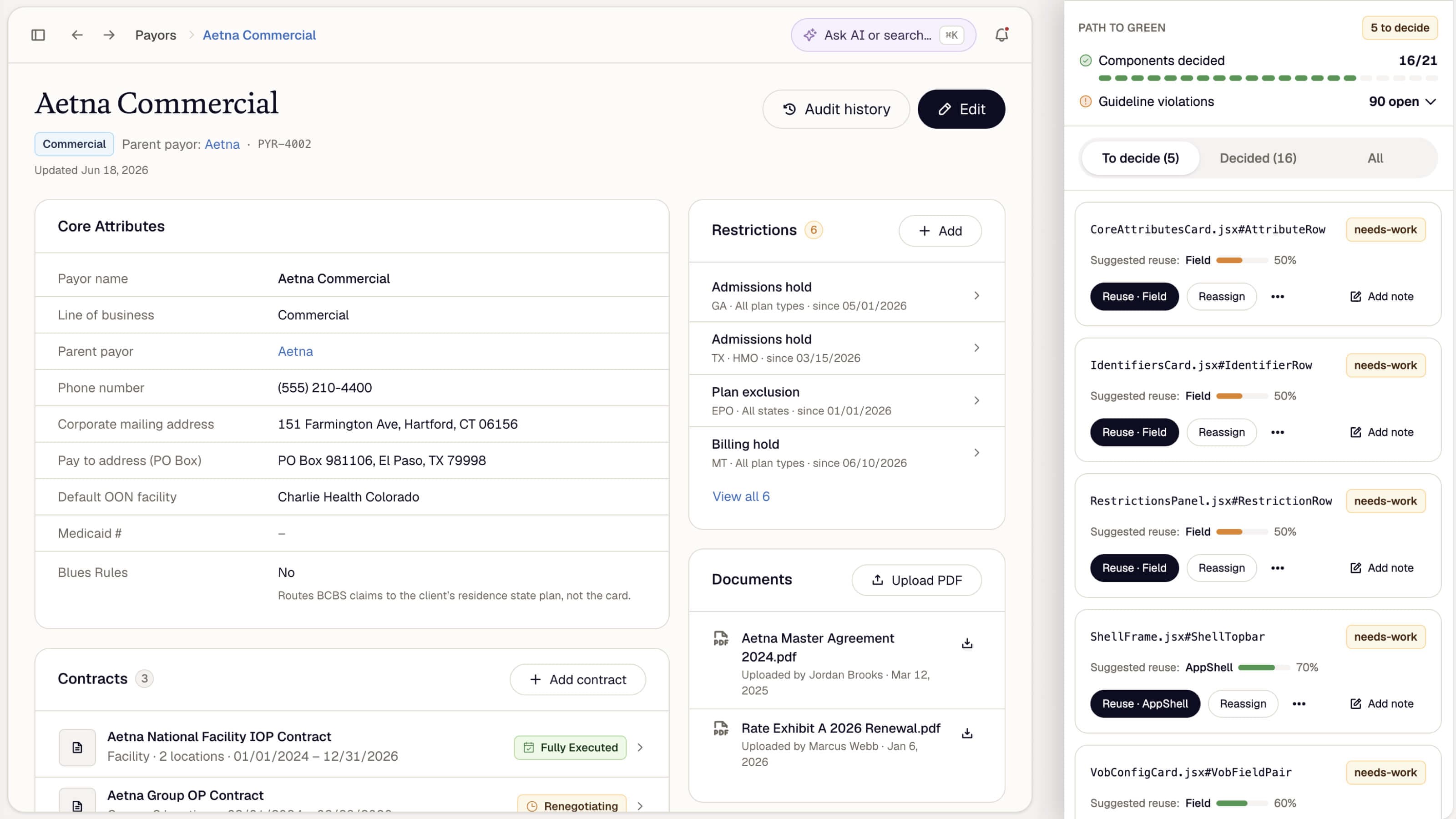This screenshot has height=819, width=1456.
Task: Click the Edit button
Action: tap(961, 109)
